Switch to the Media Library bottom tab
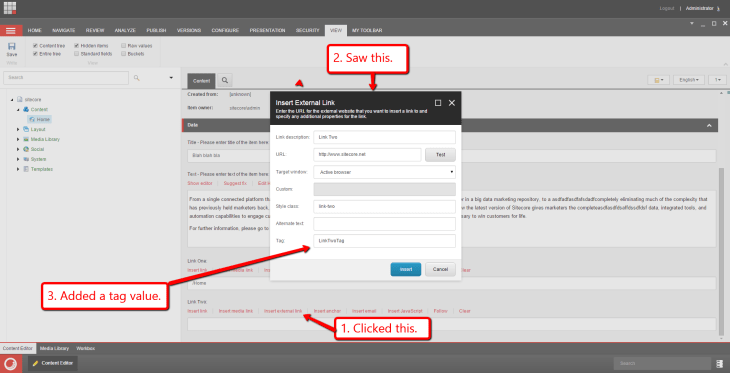Image resolution: width=730 pixels, height=373 pixels. 54,348
